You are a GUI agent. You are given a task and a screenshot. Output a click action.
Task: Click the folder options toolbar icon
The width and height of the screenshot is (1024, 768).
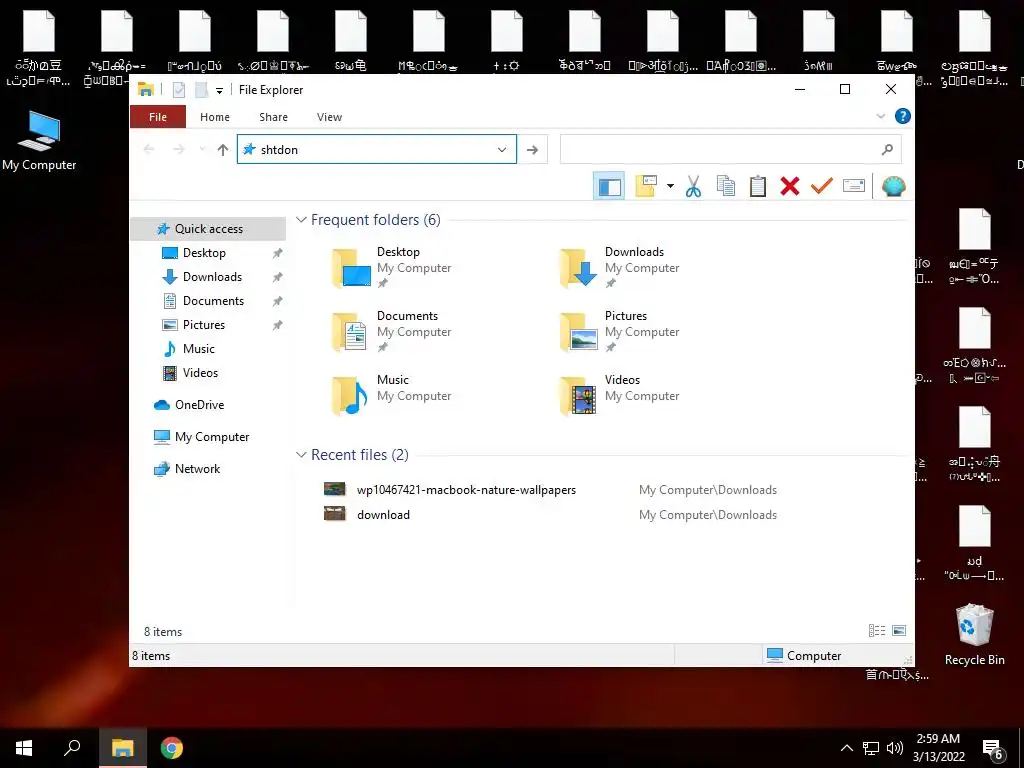pyautogui.click(x=646, y=187)
